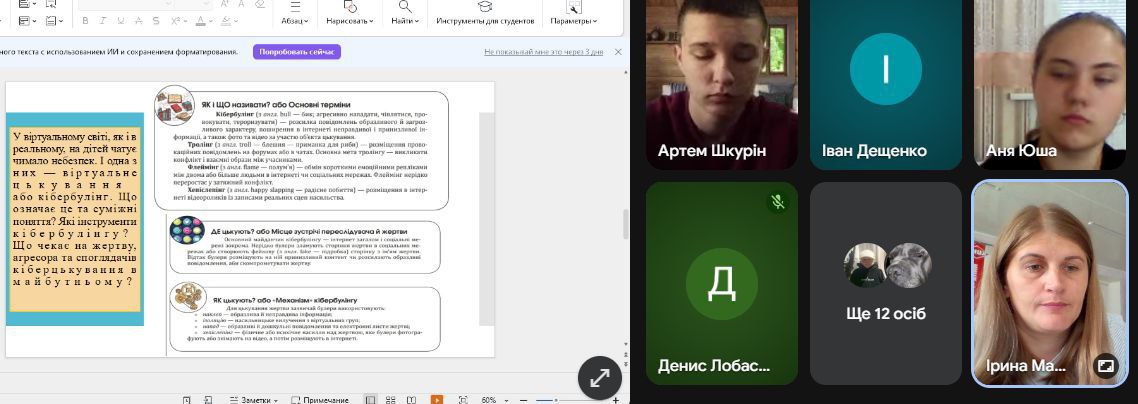
Task: Open 'Инструменты для студентов' tools
Action: [x=485, y=20]
